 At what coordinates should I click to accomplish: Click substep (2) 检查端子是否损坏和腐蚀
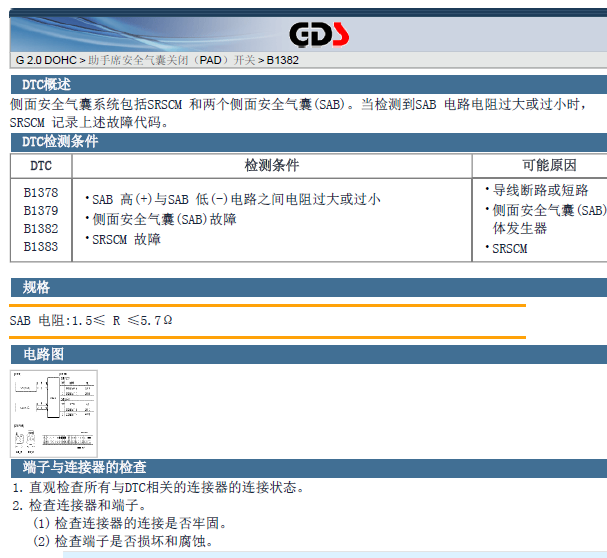point(123,541)
